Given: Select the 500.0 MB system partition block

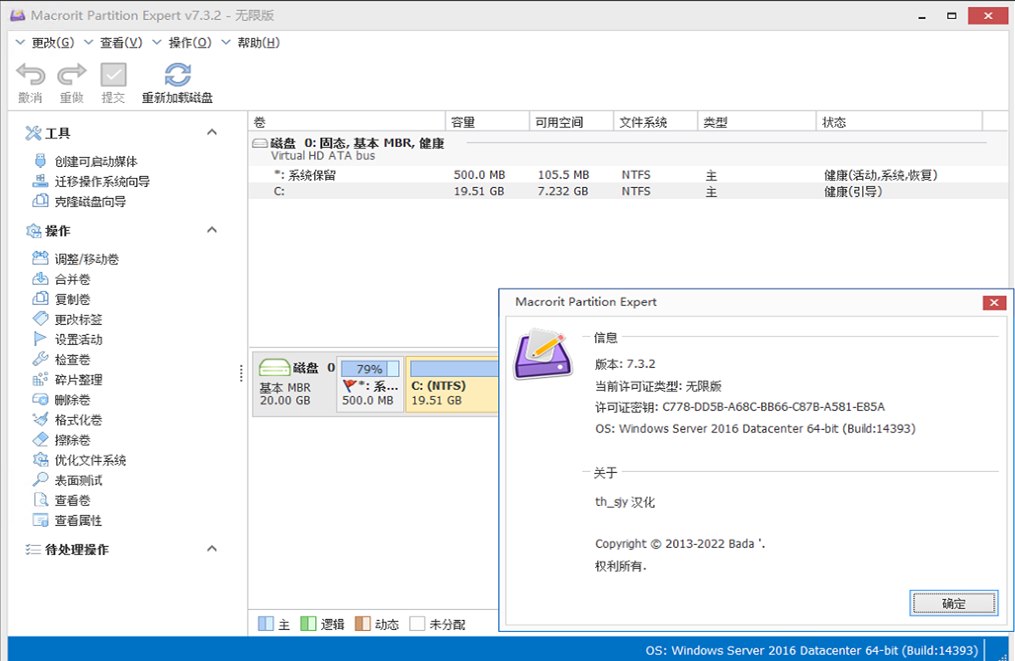Looking at the screenshot, I should pyautogui.click(x=370, y=385).
